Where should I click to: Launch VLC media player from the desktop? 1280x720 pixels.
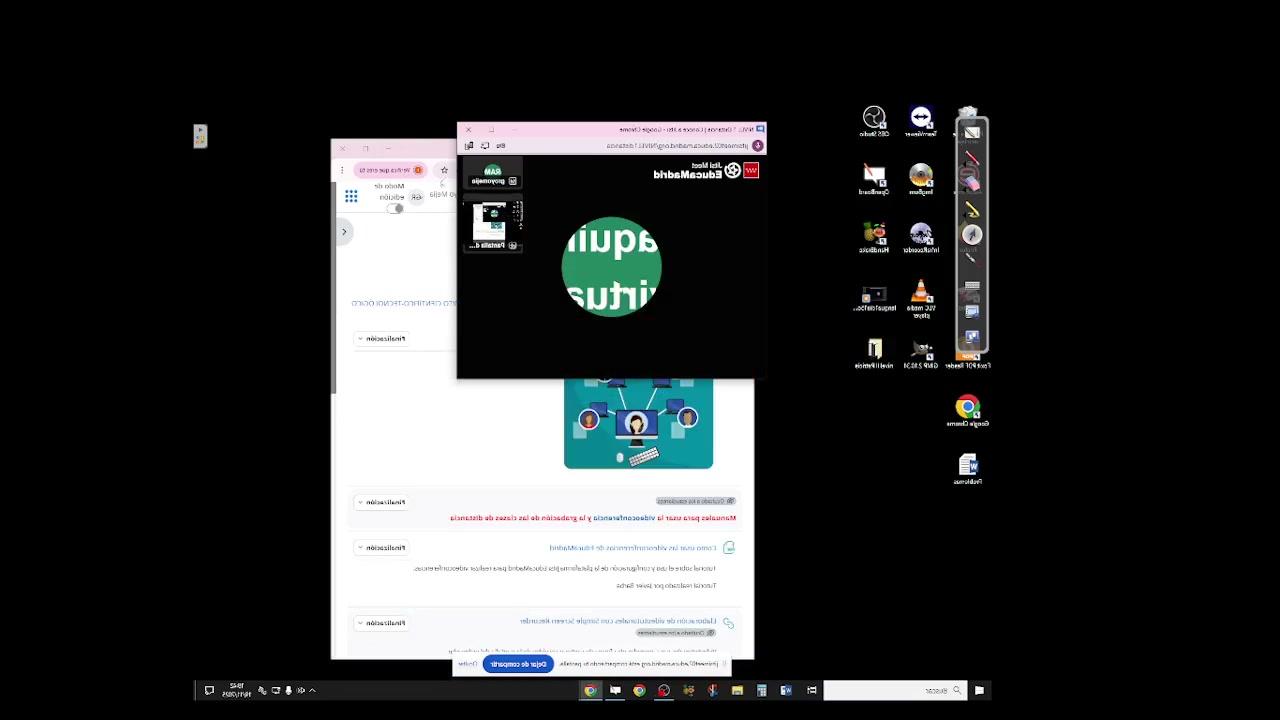[921, 298]
